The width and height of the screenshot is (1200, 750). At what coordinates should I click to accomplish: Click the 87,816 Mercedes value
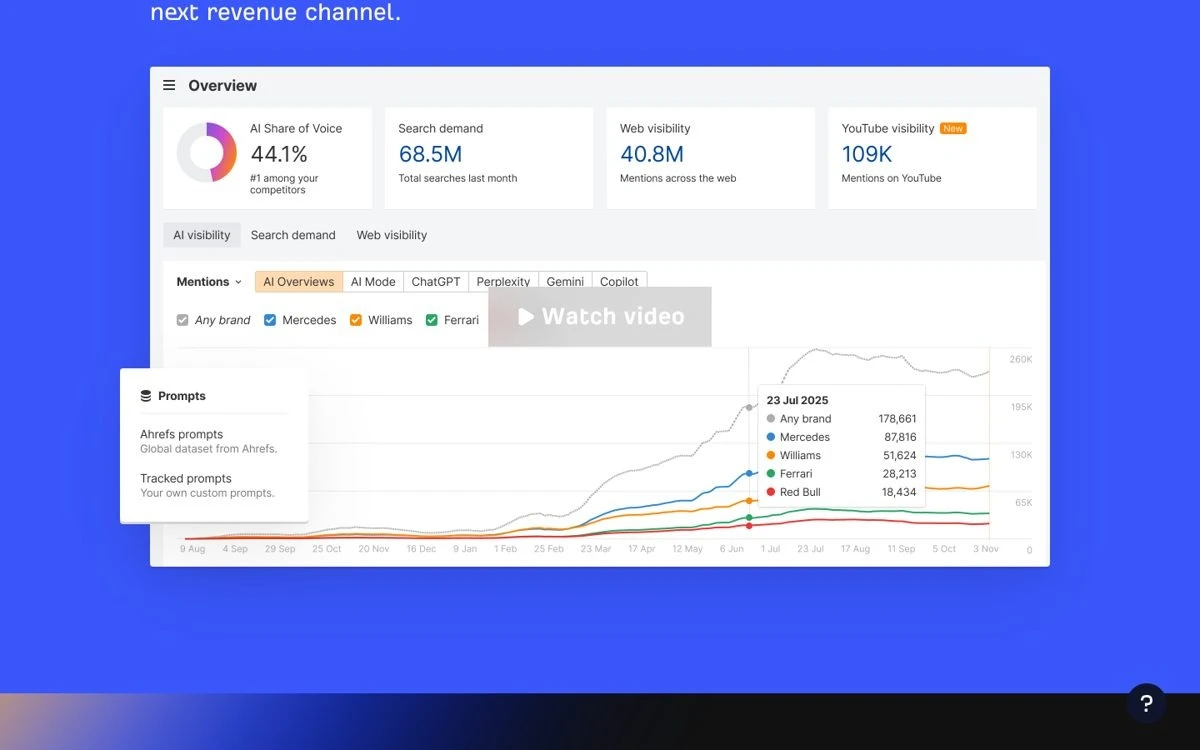coord(900,437)
